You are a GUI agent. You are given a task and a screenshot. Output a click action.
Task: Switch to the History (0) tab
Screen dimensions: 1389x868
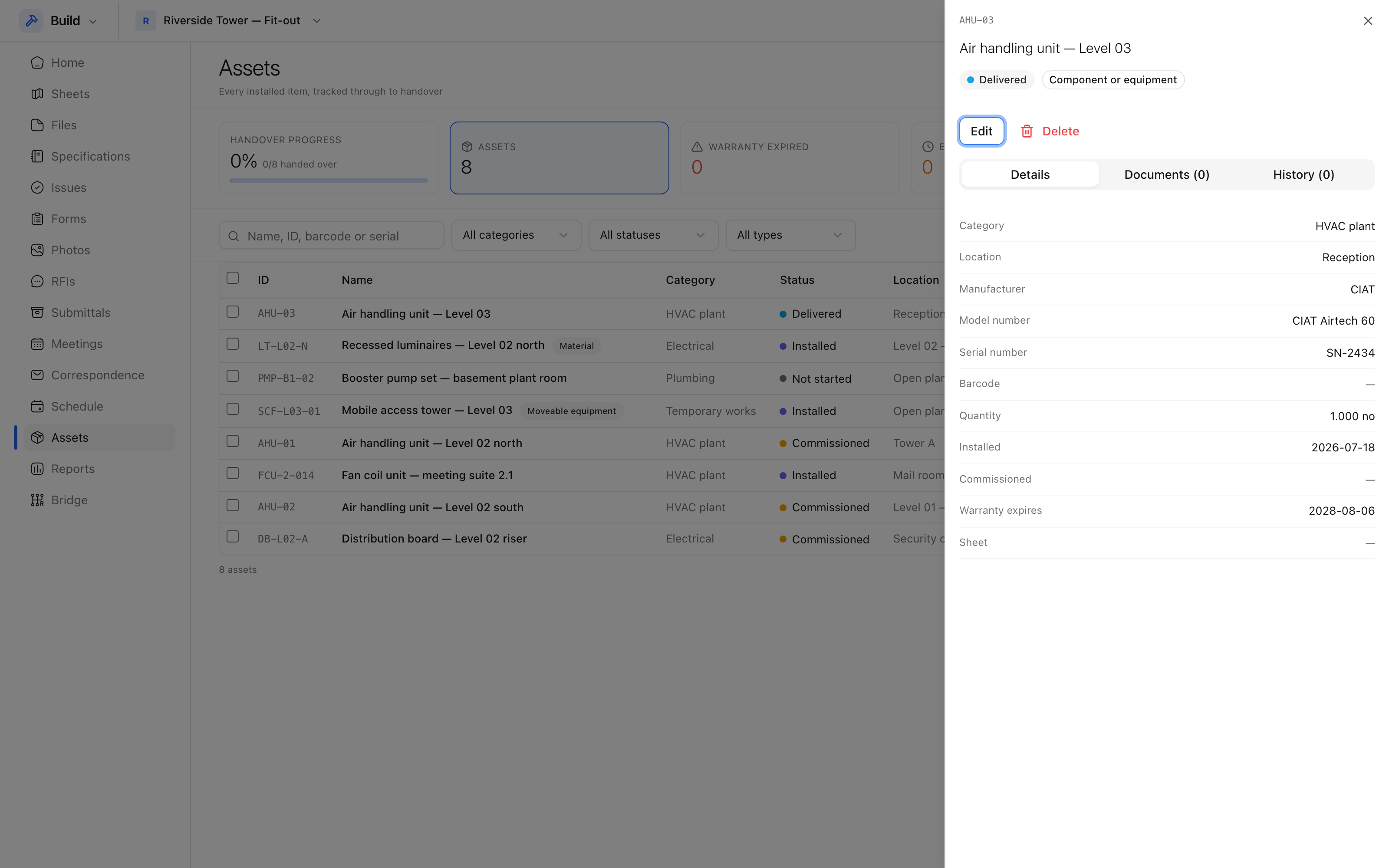tap(1303, 174)
